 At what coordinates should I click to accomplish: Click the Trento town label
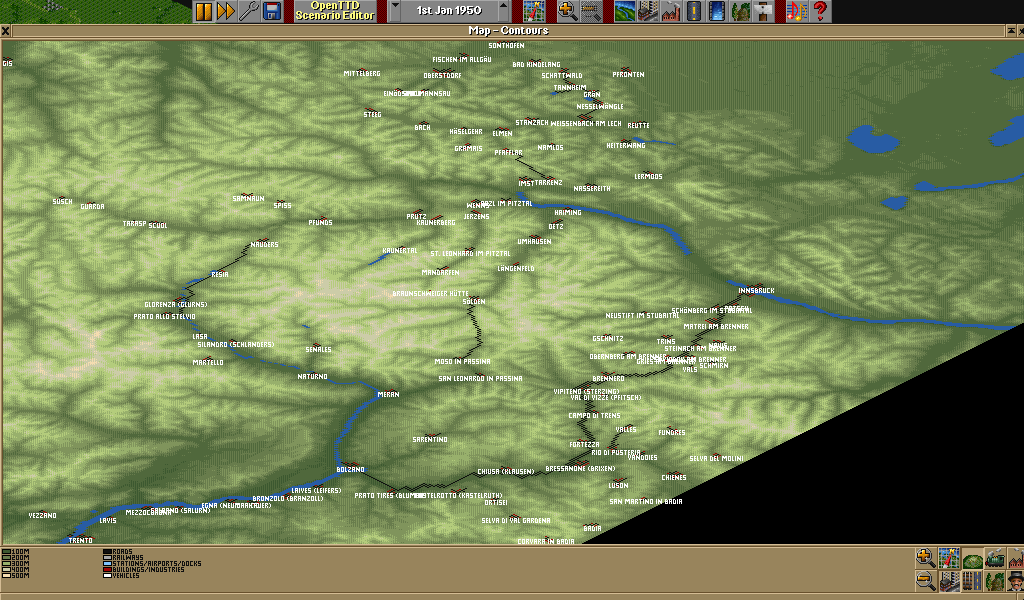[x=80, y=540]
